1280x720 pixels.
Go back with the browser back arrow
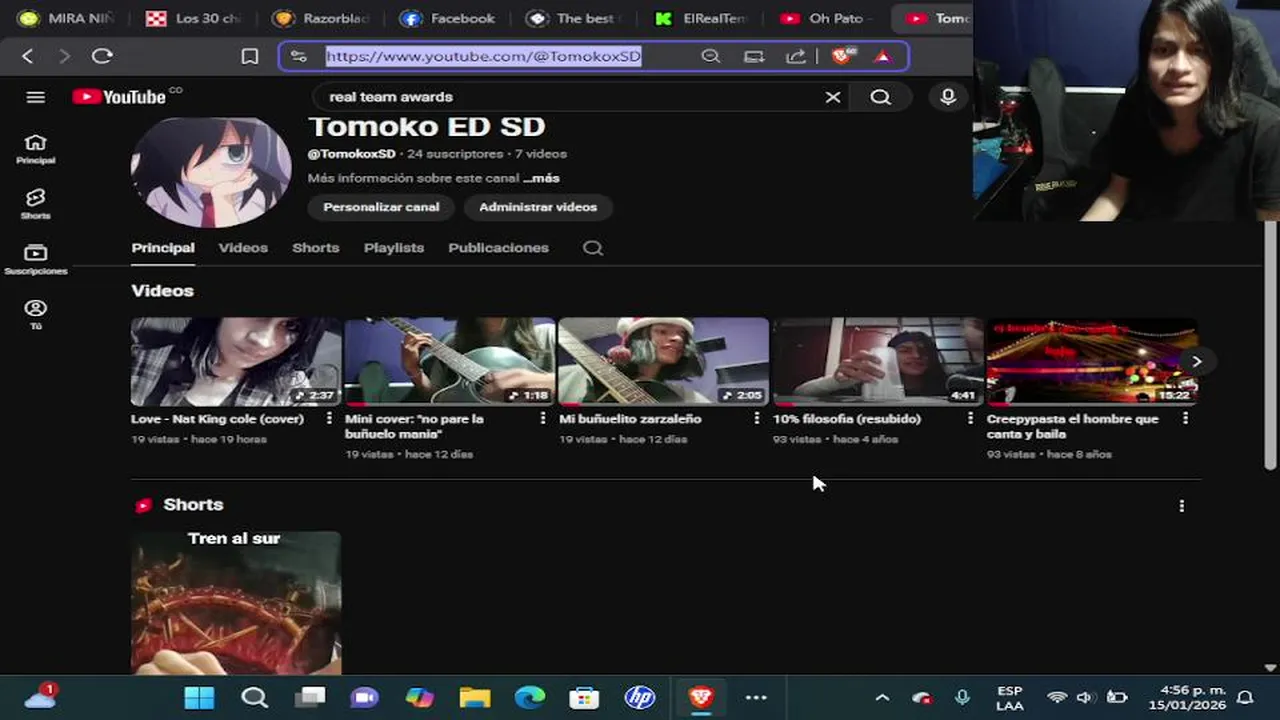[x=28, y=56]
